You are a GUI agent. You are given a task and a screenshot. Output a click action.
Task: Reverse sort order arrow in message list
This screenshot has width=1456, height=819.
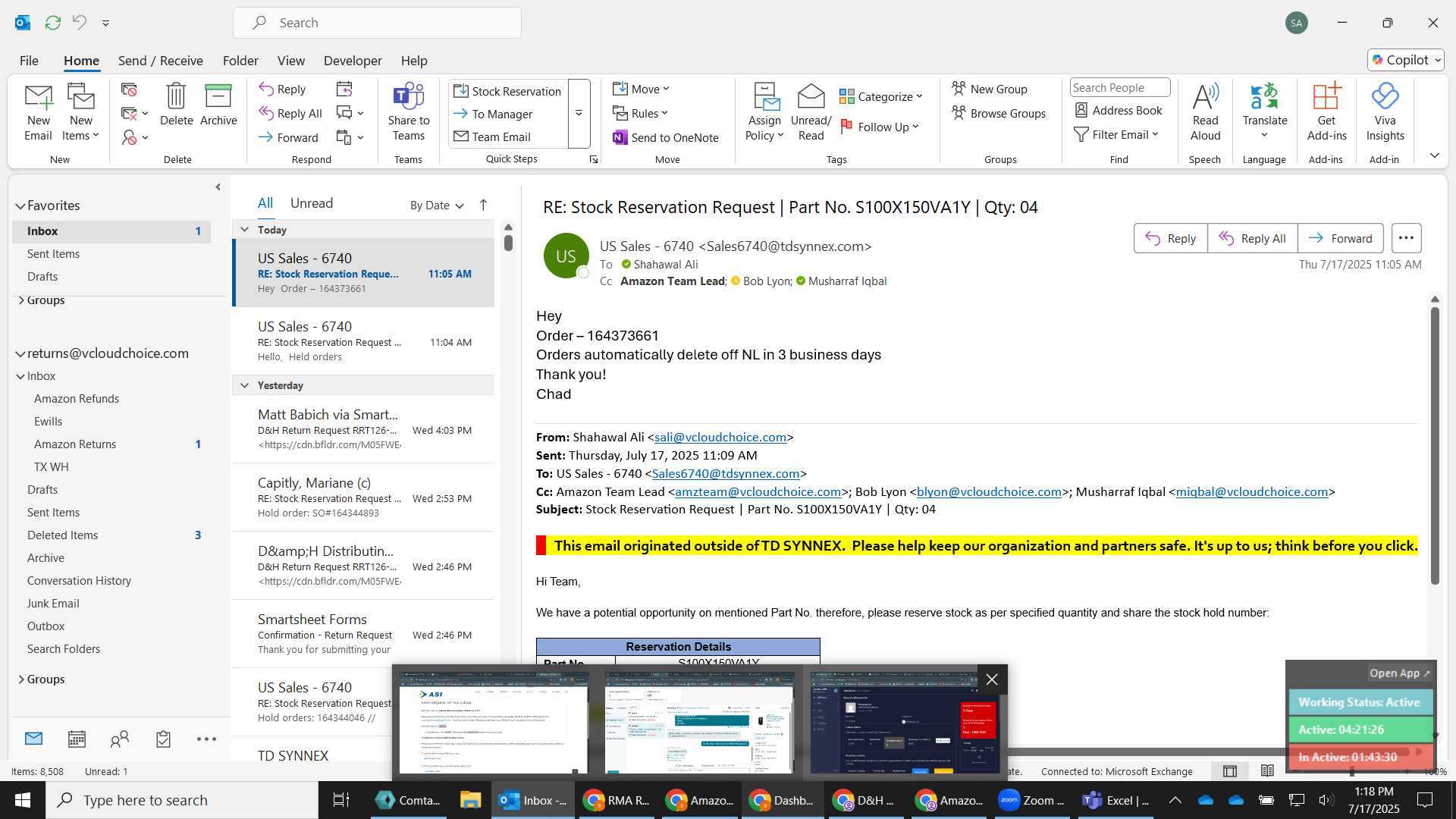click(483, 205)
